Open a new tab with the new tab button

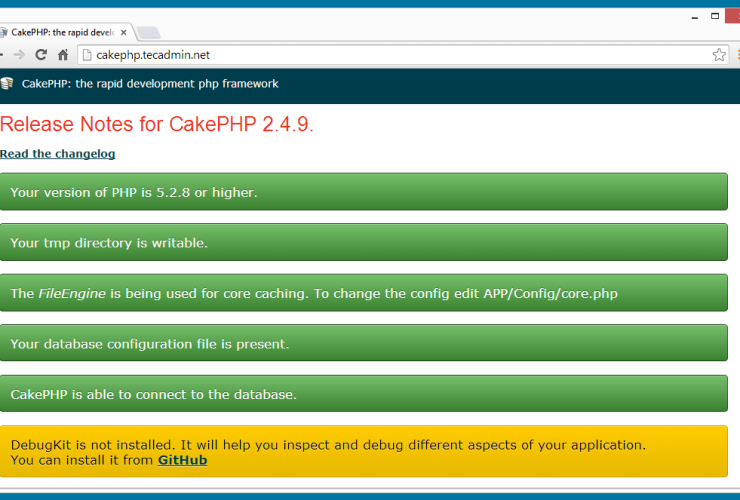(147, 32)
